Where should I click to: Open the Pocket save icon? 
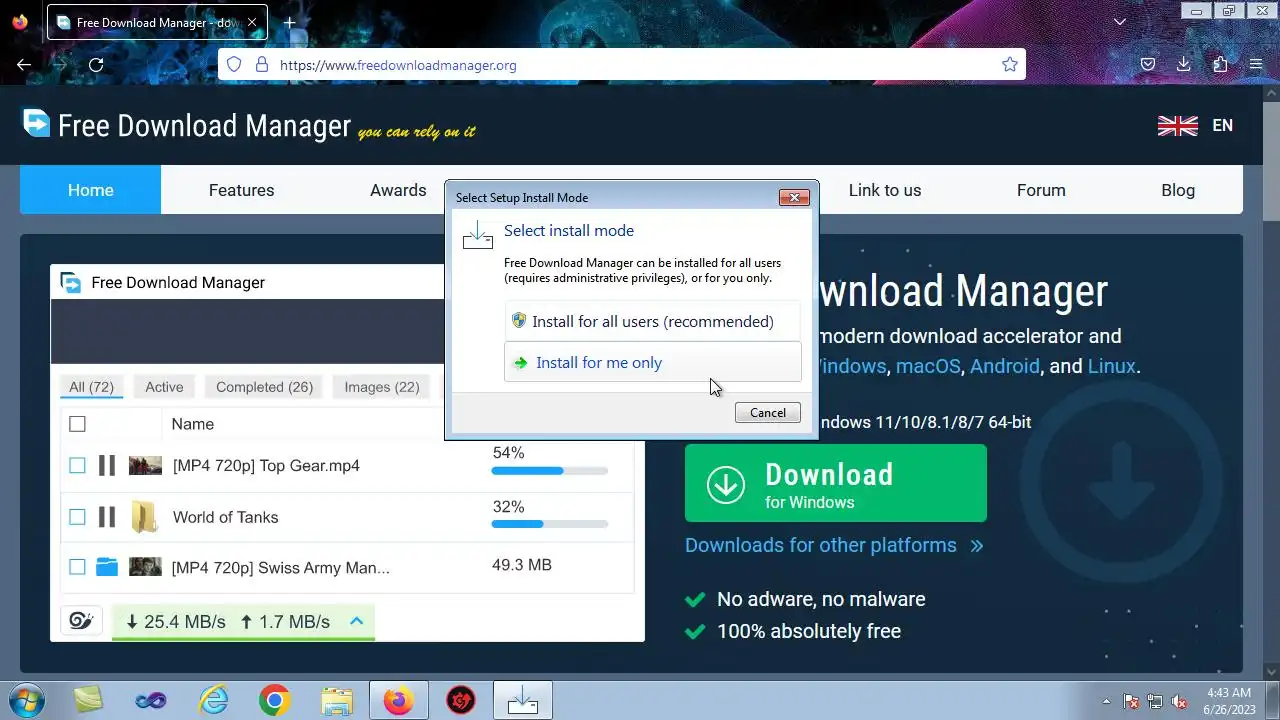click(x=1148, y=65)
